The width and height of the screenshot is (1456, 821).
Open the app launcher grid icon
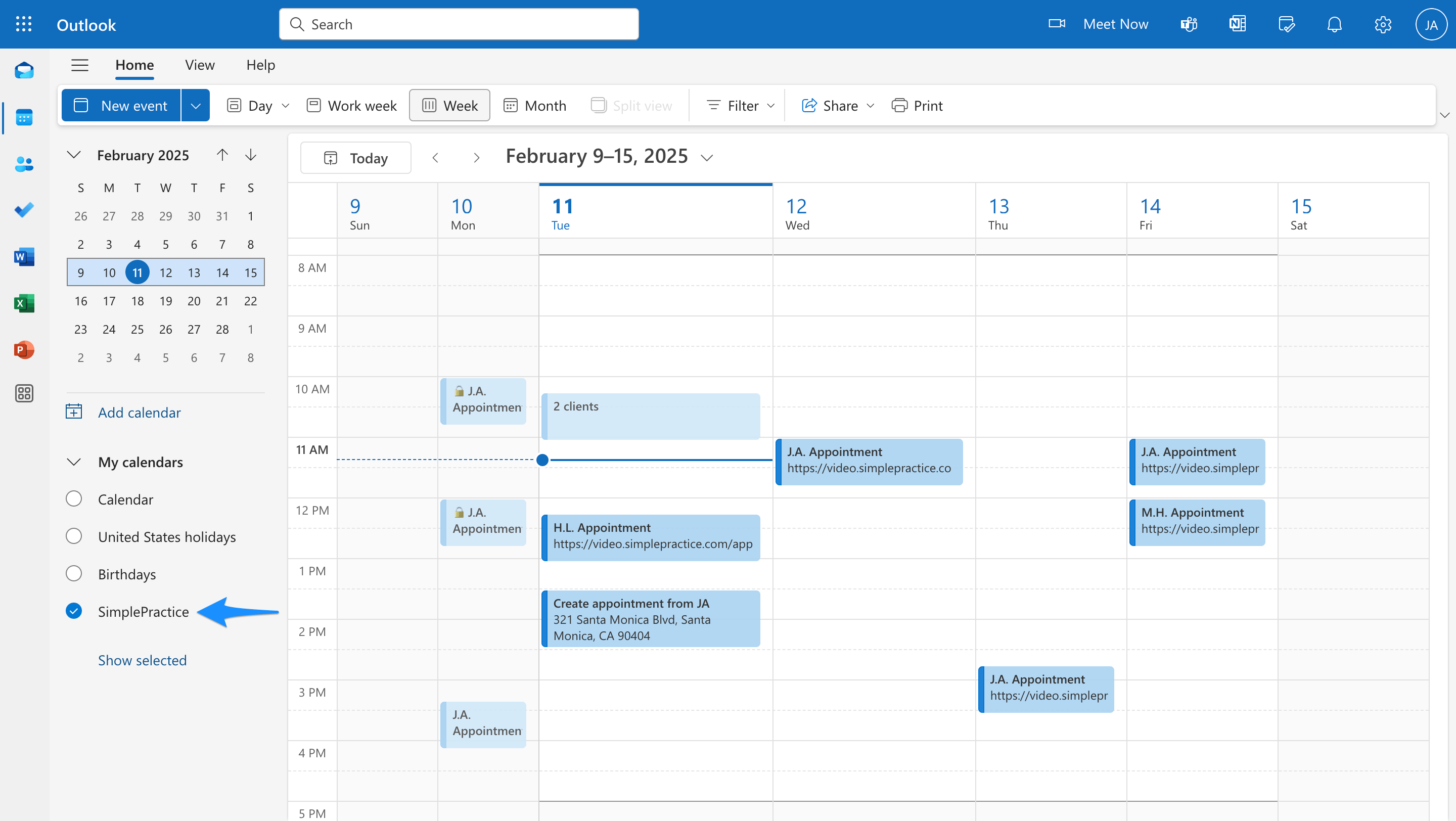[24, 24]
